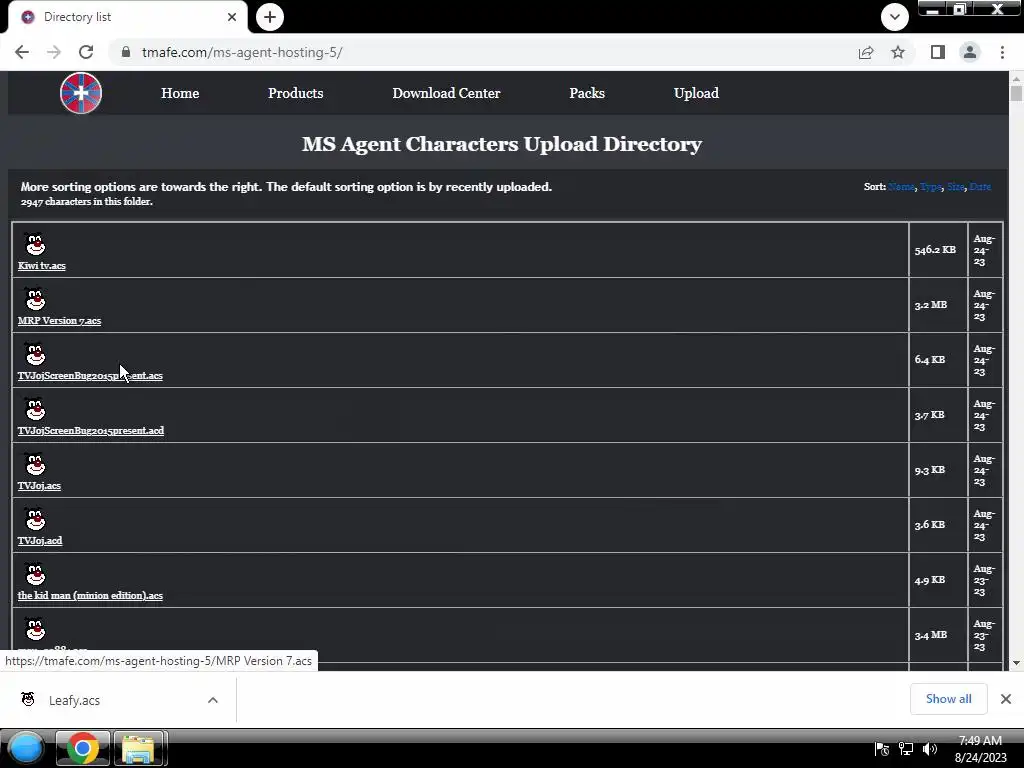Image resolution: width=1024 pixels, height=768 pixels.
Task: Click the TMAFE site logo
Action: (81, 93)
